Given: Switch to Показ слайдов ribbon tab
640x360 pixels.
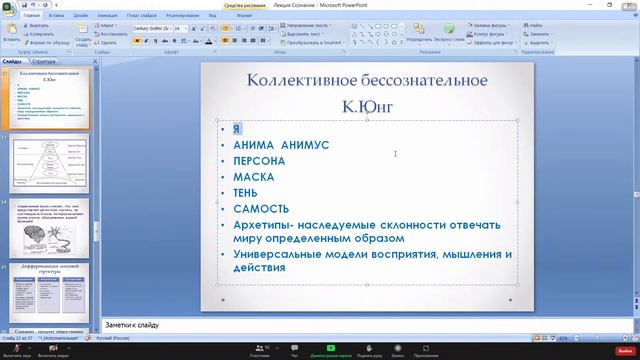Looking at the screenshot, I should (142, 16).
